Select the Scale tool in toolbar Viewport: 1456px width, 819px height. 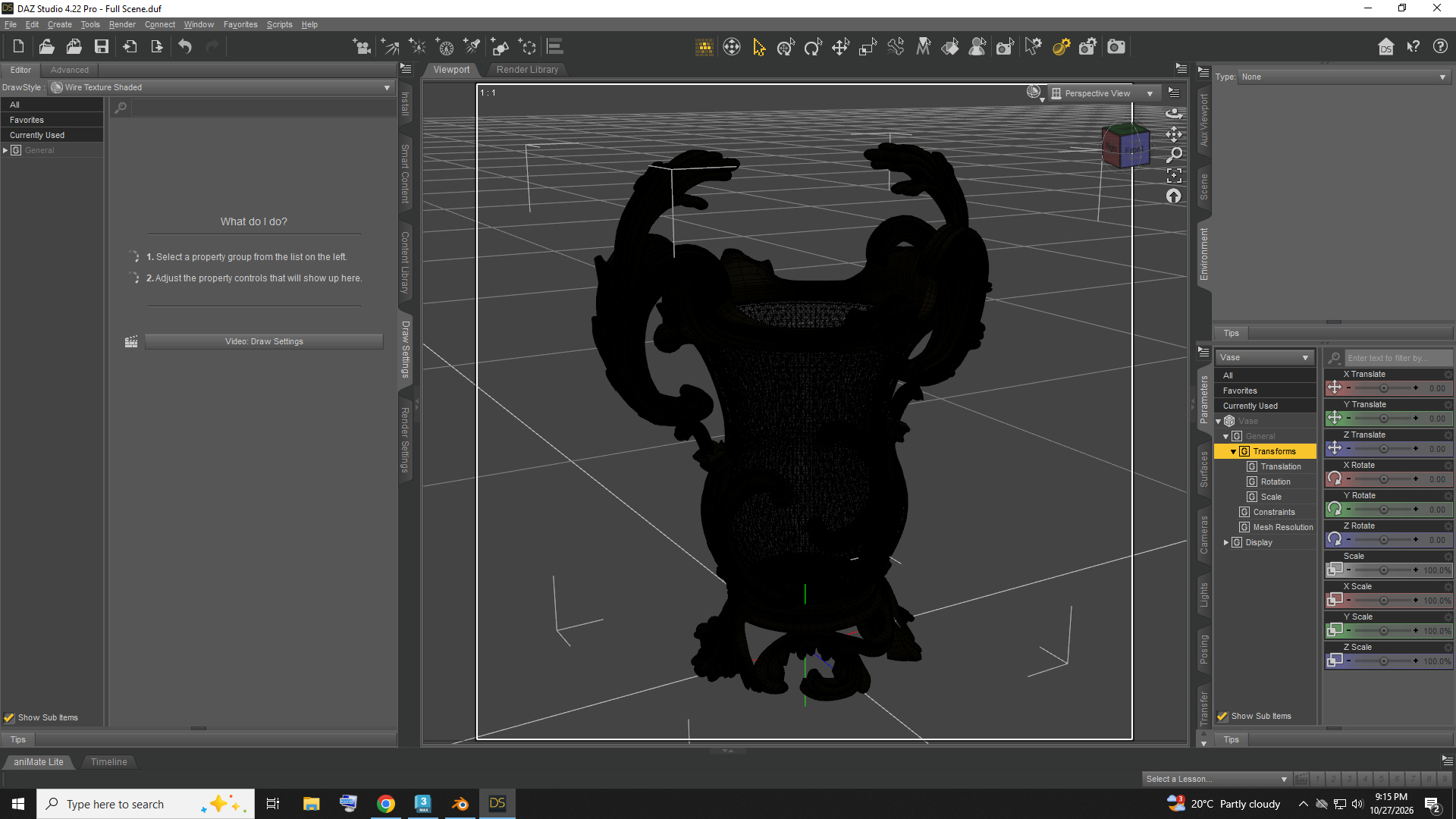pos(868,47)
